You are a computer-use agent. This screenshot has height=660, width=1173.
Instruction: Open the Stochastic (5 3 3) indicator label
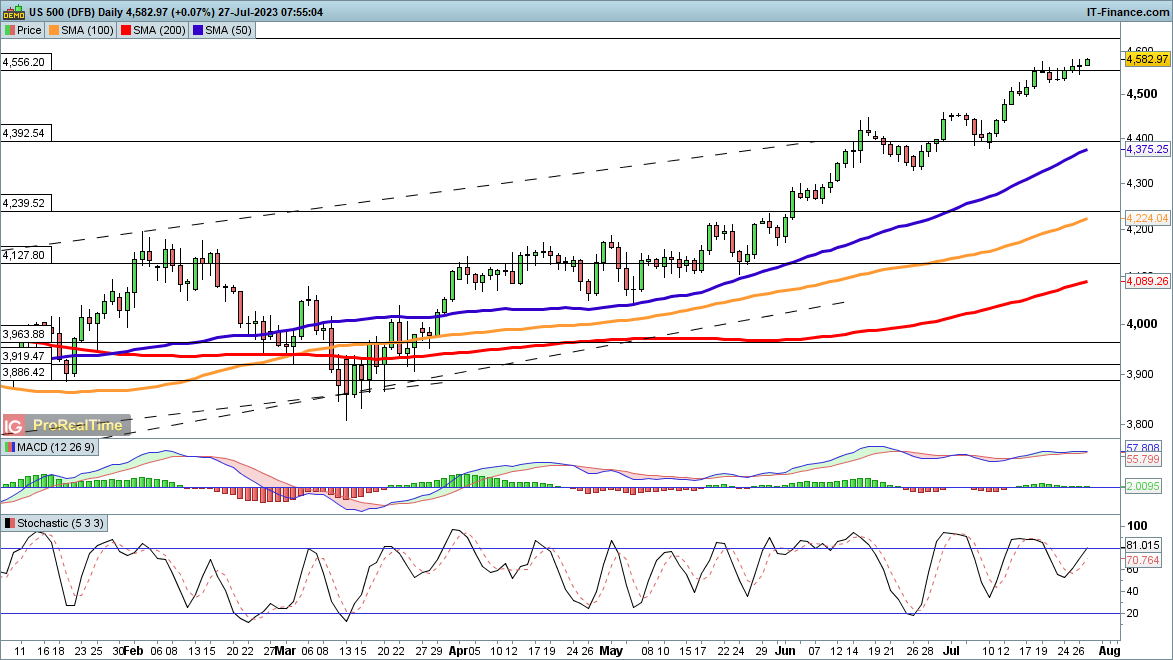coord(54,523)
